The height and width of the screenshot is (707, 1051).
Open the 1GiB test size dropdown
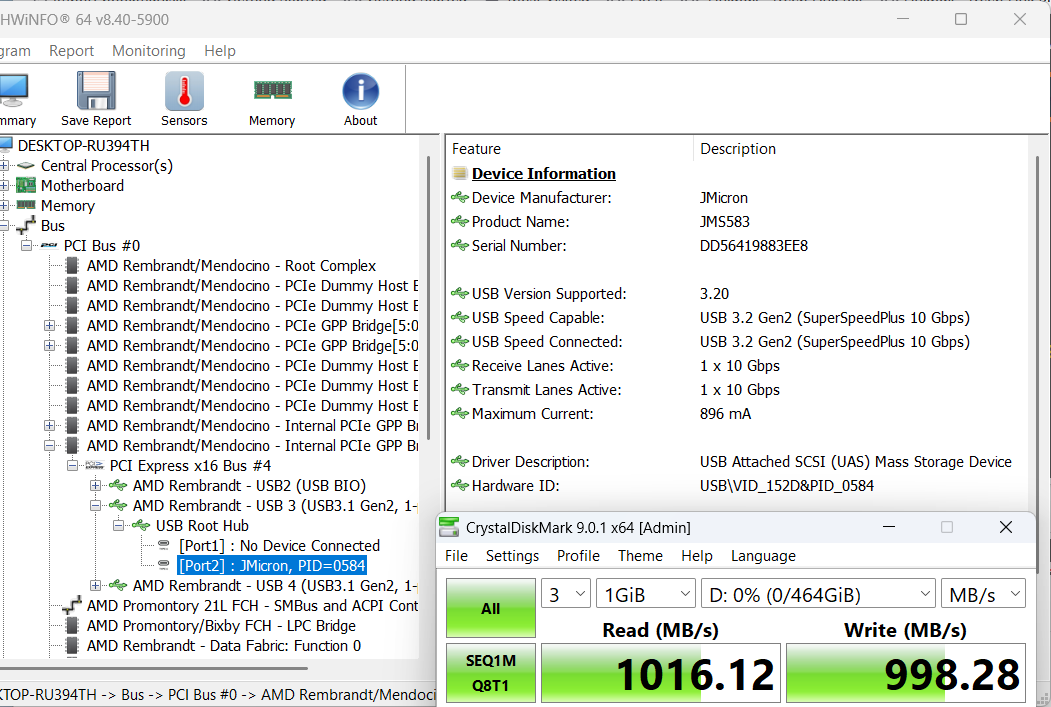click(x=646, y=595)
